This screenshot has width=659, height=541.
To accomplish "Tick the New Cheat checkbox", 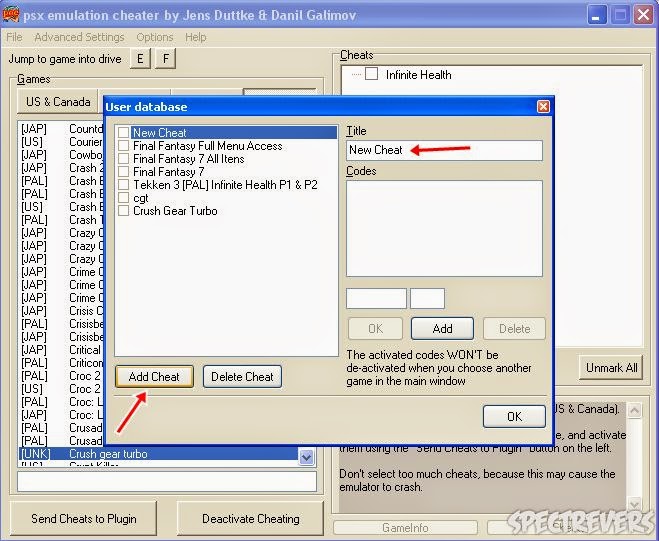I will click(x=123, y=132).
